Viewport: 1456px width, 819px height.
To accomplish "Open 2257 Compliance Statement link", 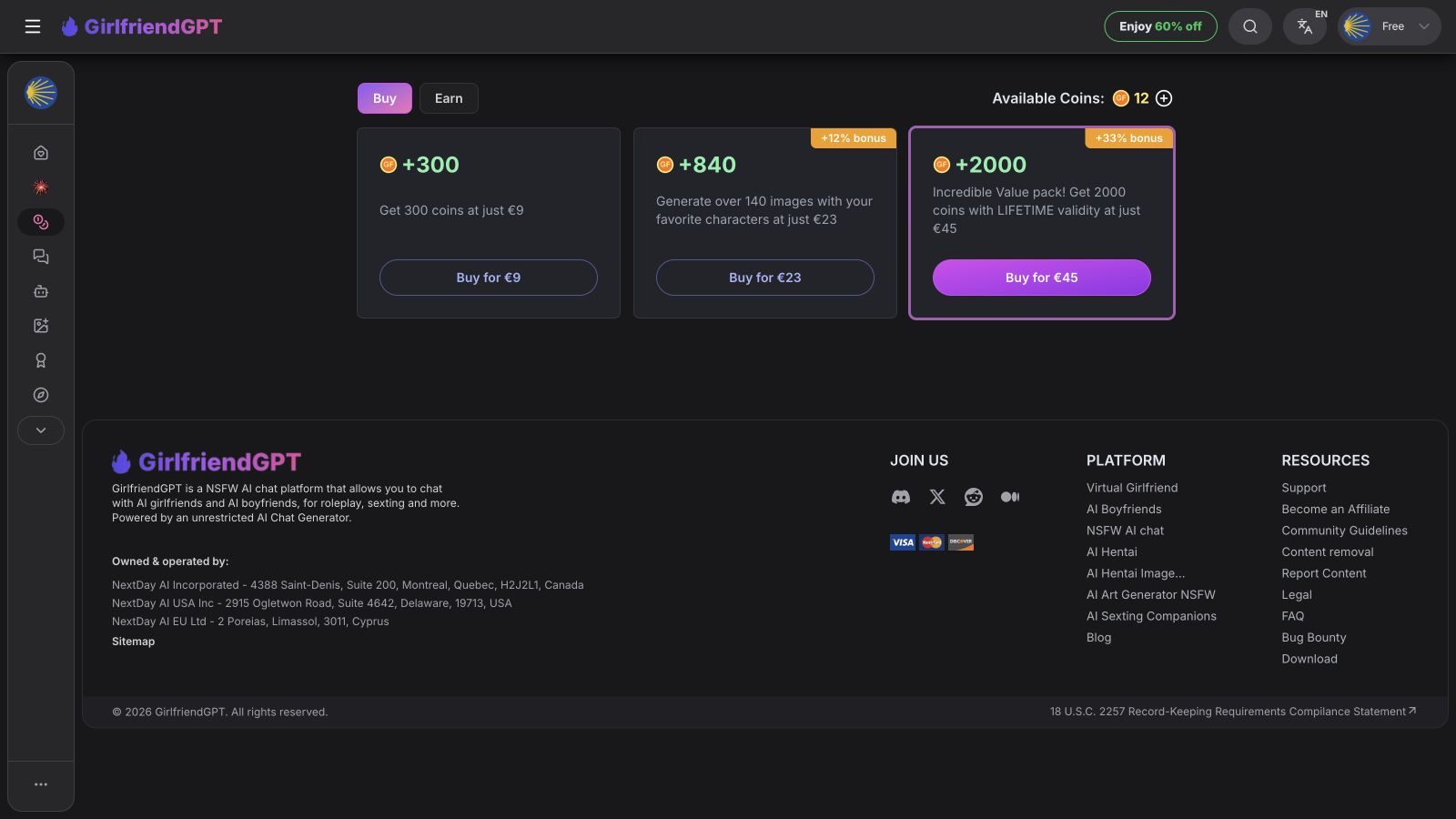I will pyautogui.click(x=1233, y=712).
